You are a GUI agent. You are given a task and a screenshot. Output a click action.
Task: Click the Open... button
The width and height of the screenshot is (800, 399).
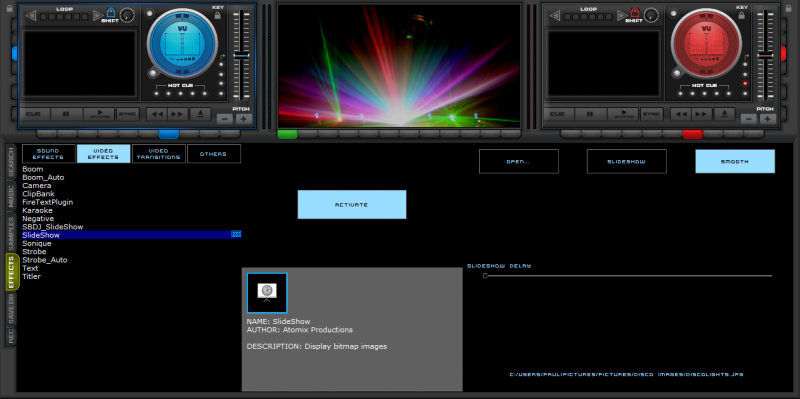[519, 161]
